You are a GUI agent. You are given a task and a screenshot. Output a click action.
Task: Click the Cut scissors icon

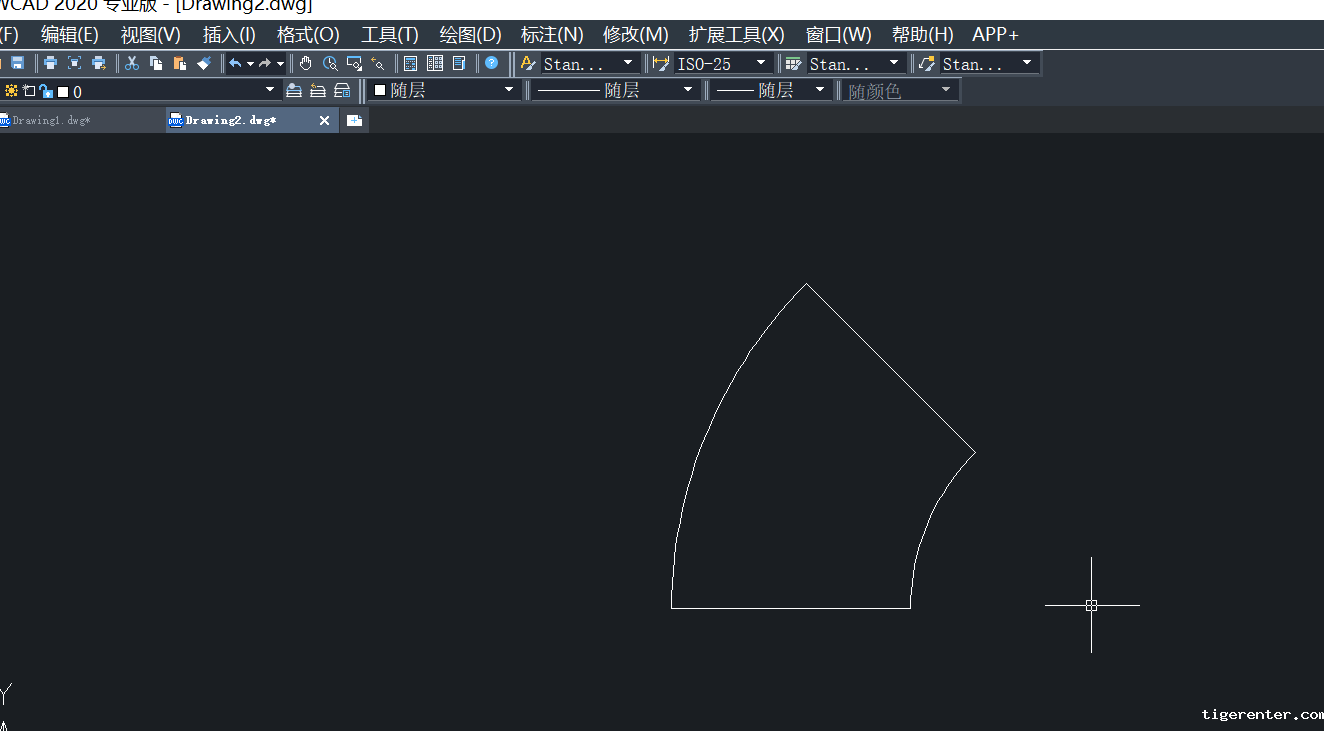(x=132, y=63)
